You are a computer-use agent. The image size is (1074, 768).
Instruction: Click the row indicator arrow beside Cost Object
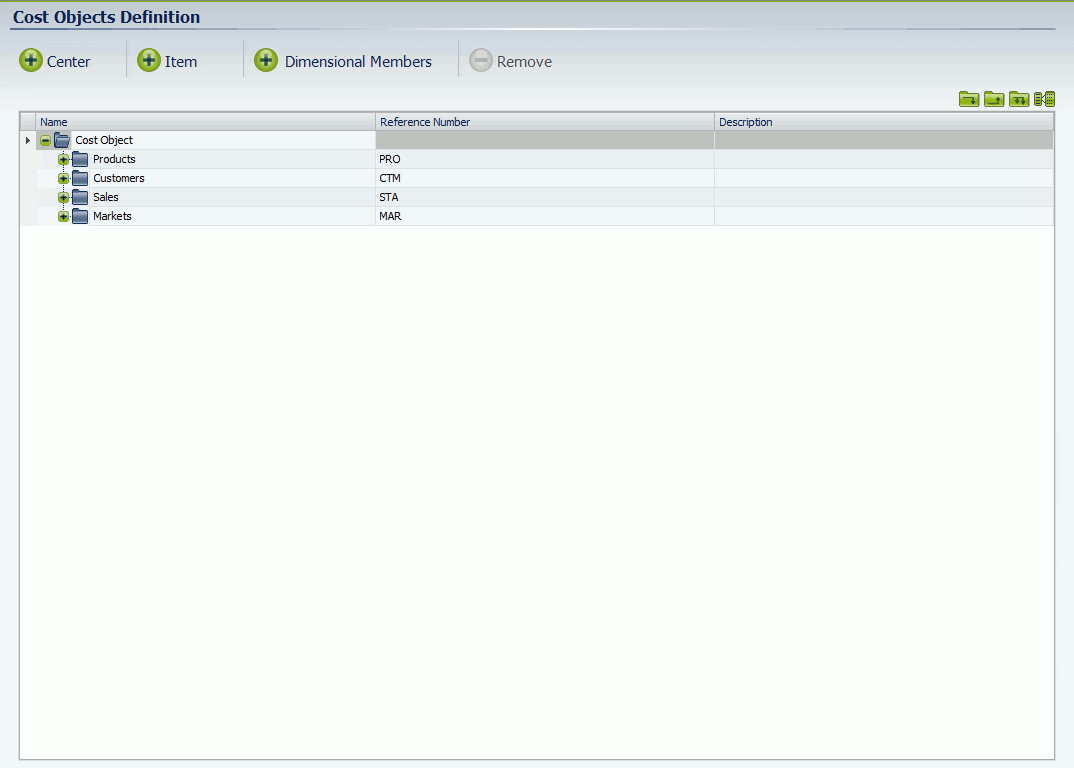tap(27, 140)
